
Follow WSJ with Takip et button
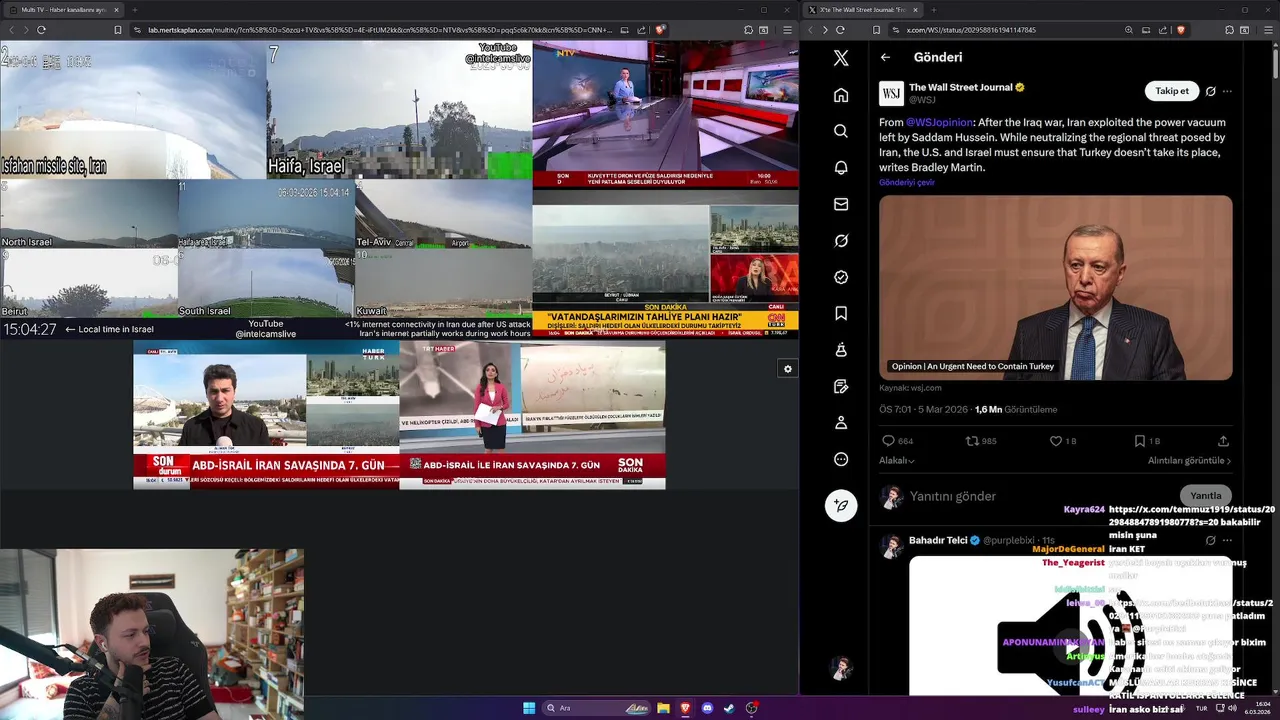(1172, 91)
